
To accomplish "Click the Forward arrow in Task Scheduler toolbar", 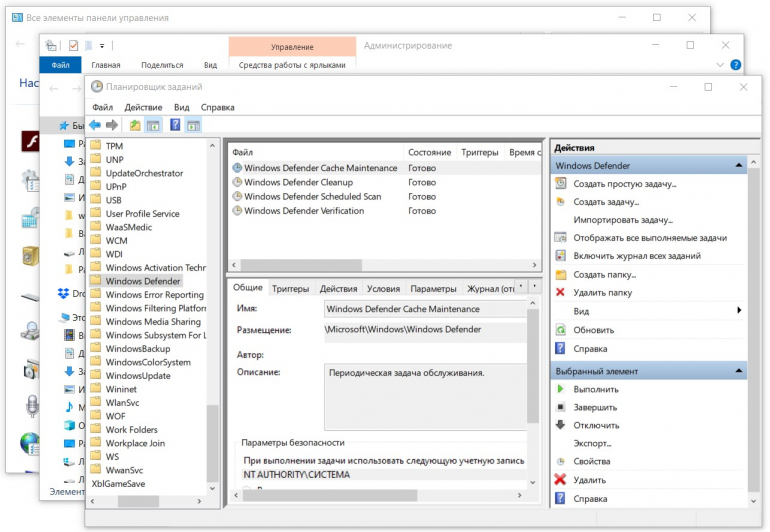I will pos(112,125).
